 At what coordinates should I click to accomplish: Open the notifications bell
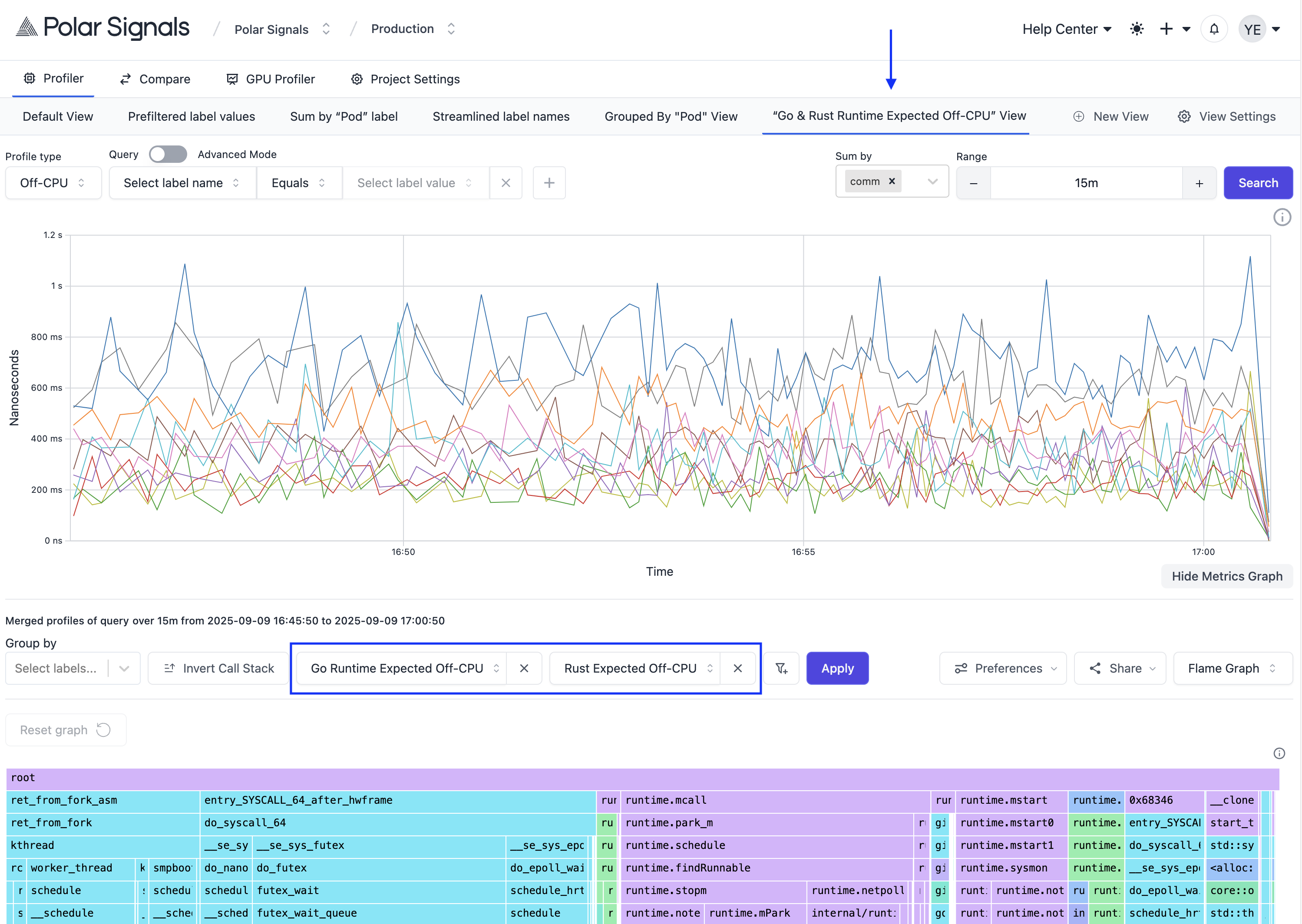(1214, 29)
